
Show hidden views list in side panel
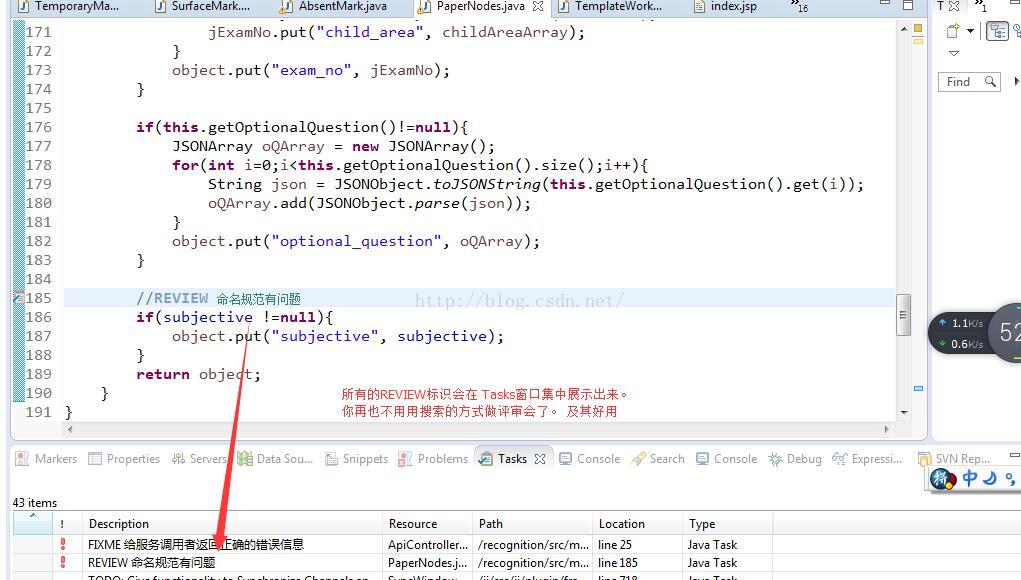pyautogui.click(x=981, y=7)
